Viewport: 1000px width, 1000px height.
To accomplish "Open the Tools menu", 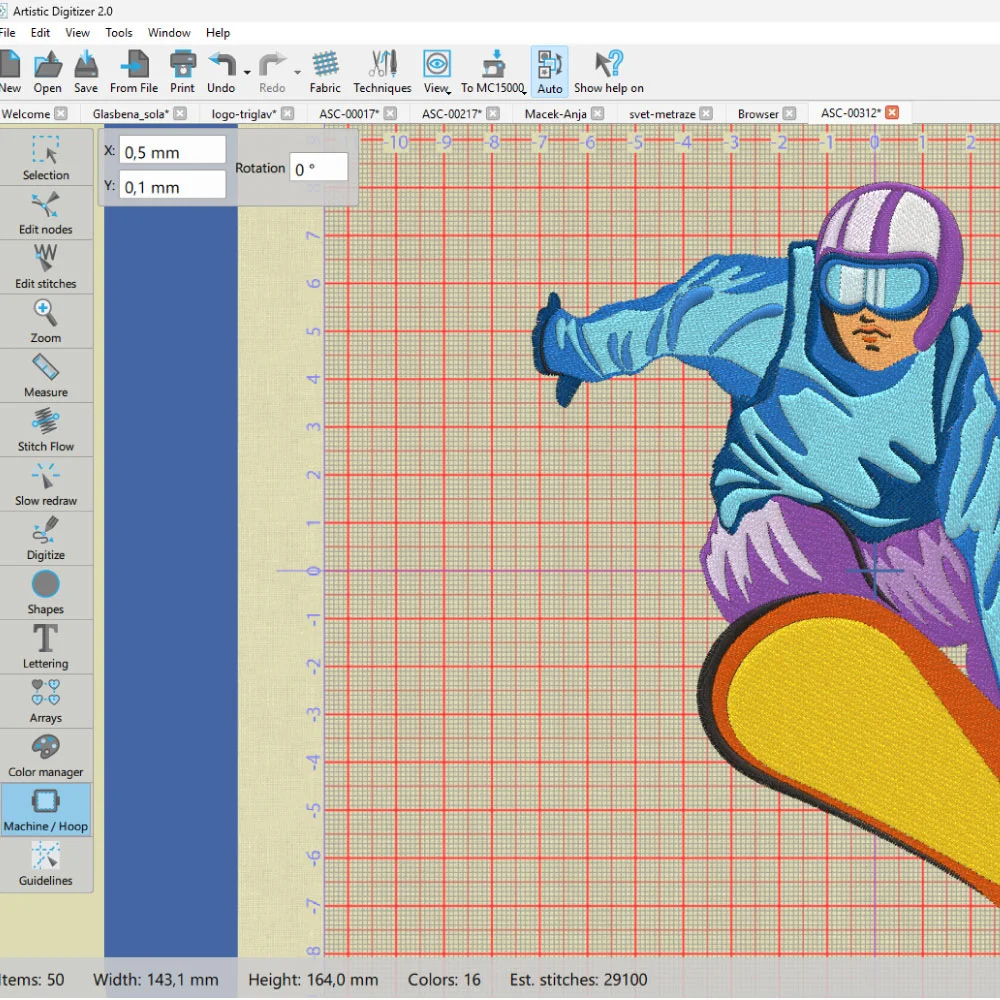I will (119, 33).
